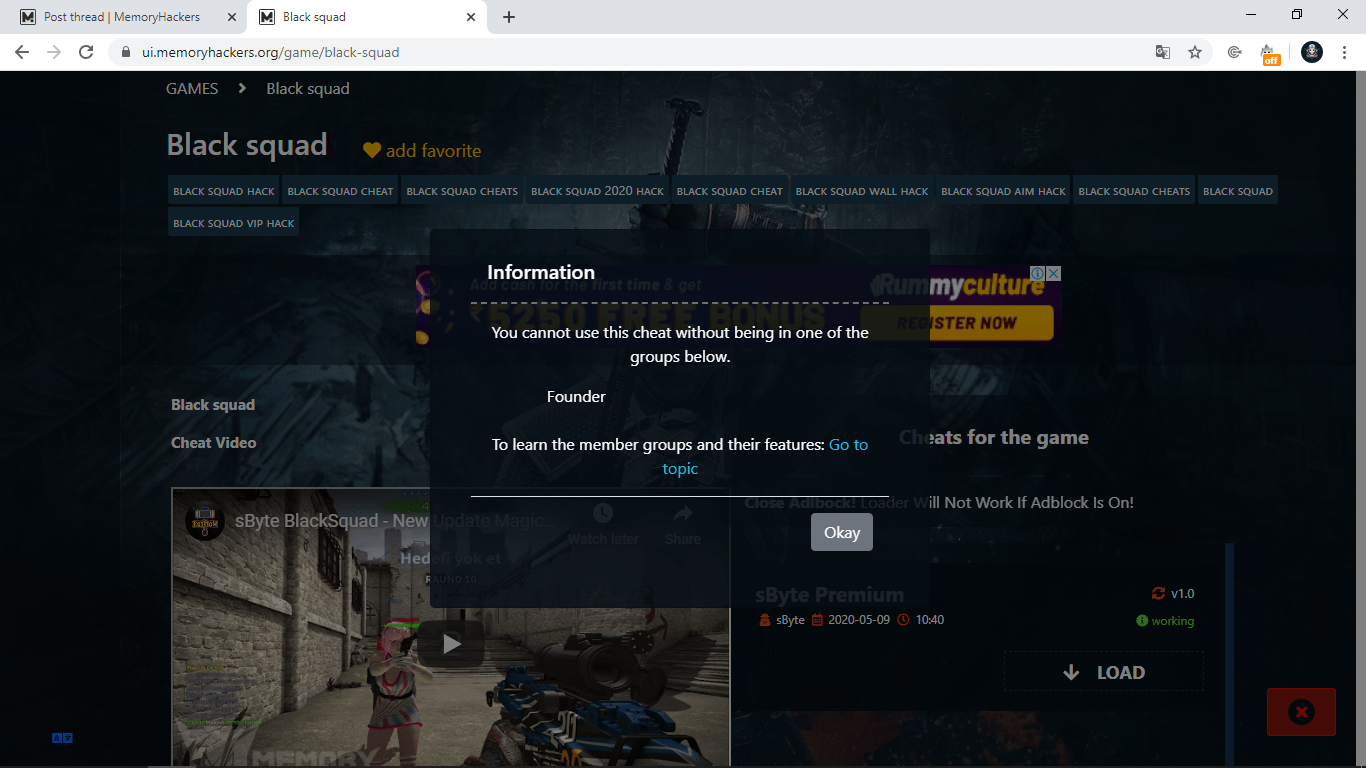Click the 'sByte Premium' cheat title
Screen dimensions: 1366x768
coord(830,595)
